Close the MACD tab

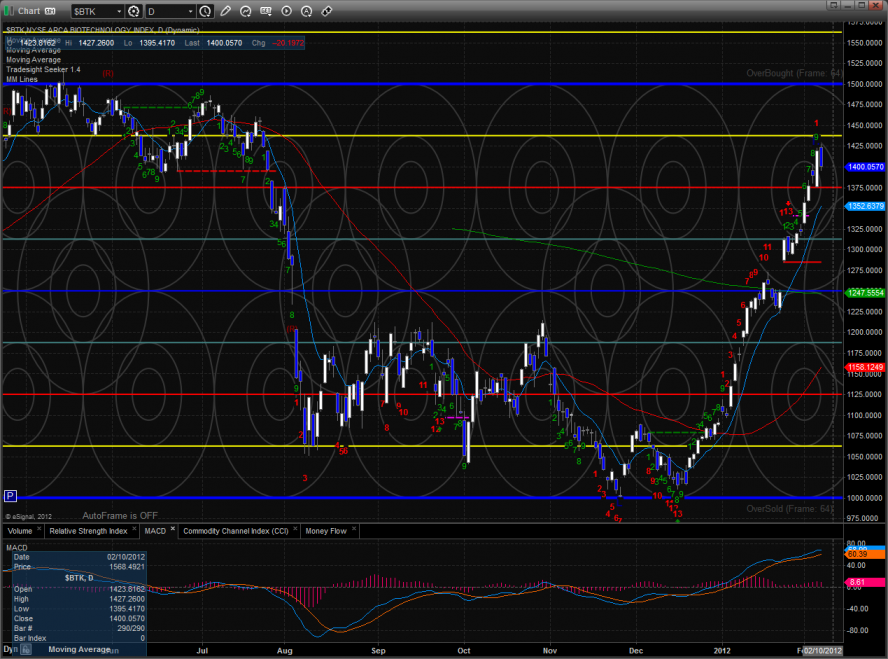tap(173, 529)
